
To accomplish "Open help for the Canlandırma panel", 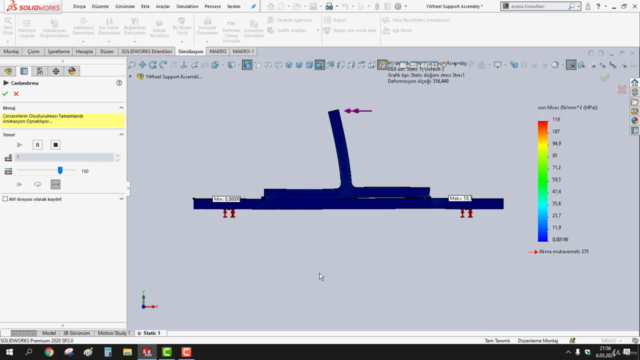I will click(119, 83).
